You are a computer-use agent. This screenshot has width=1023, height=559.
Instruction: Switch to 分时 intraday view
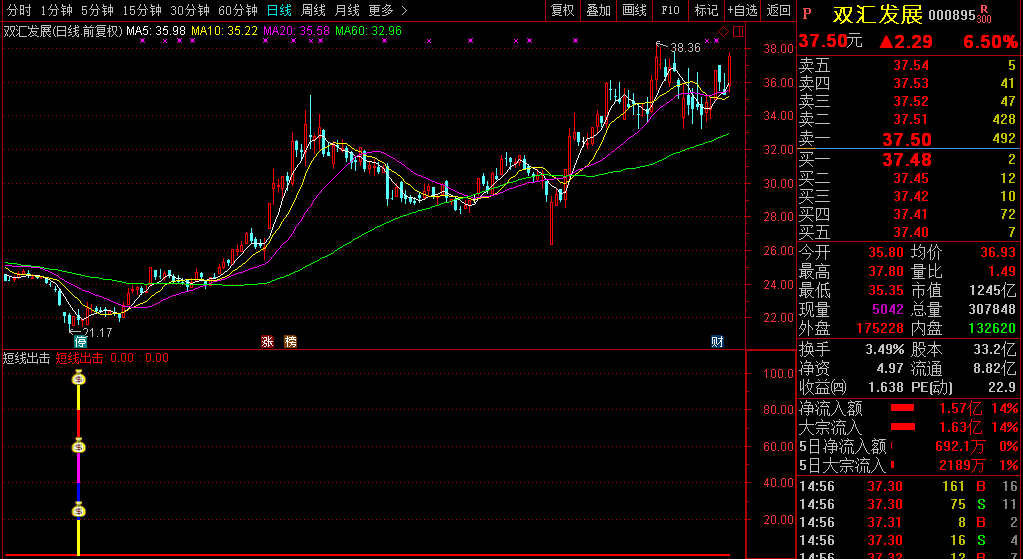[19, 10]
